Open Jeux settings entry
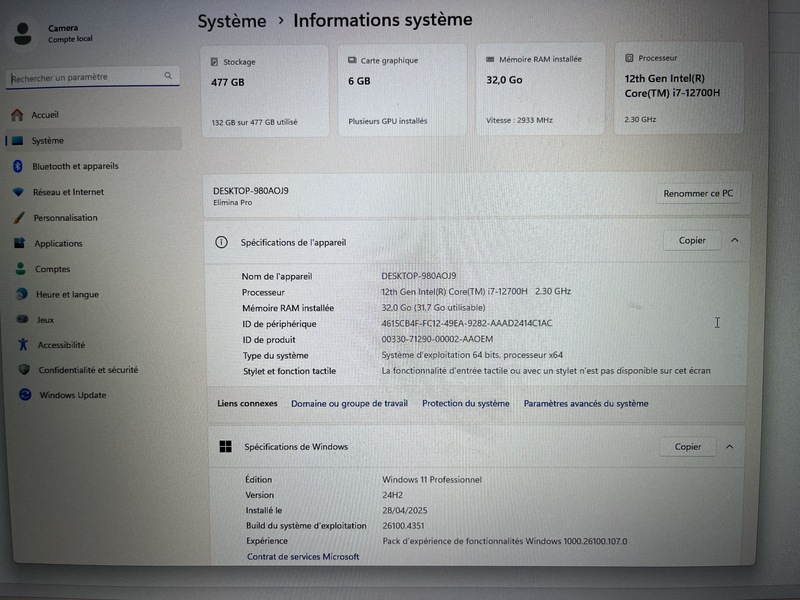The width and height of the screenshot is (800, 600). click(x=97, y=319)
